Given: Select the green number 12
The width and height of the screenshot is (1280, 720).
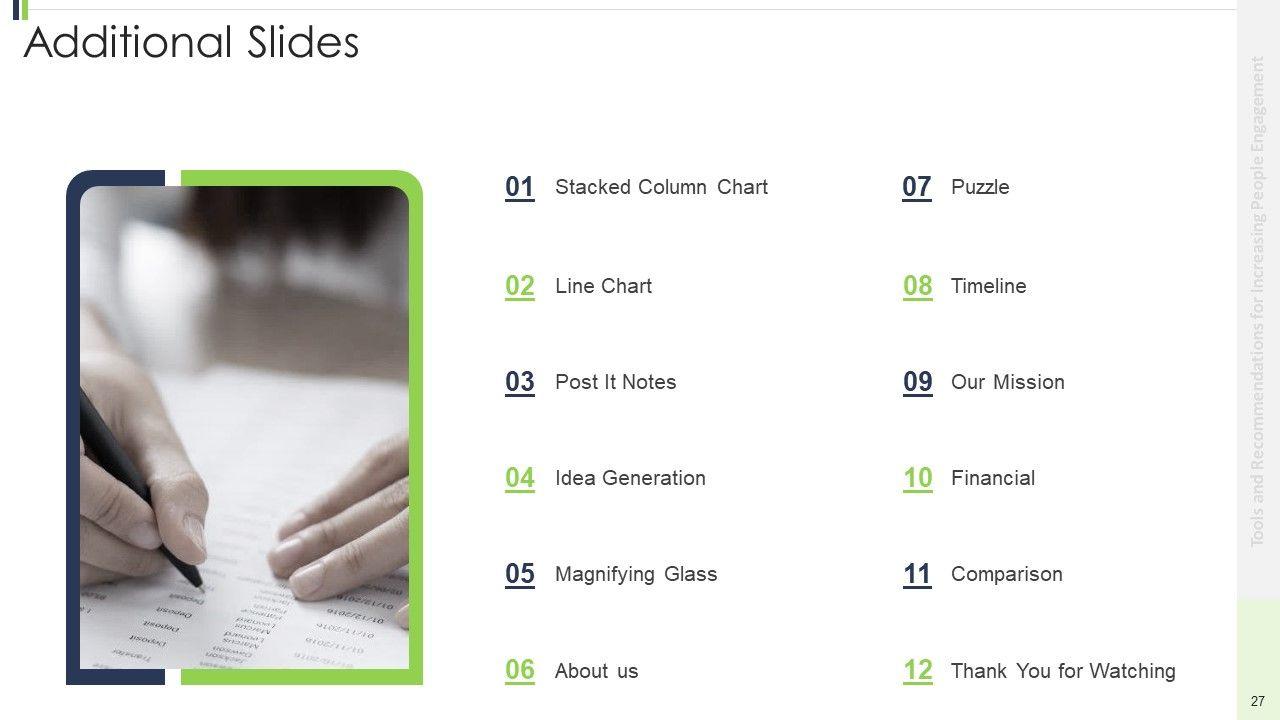Looking at the screenshot, I should [x=917, y=670].
